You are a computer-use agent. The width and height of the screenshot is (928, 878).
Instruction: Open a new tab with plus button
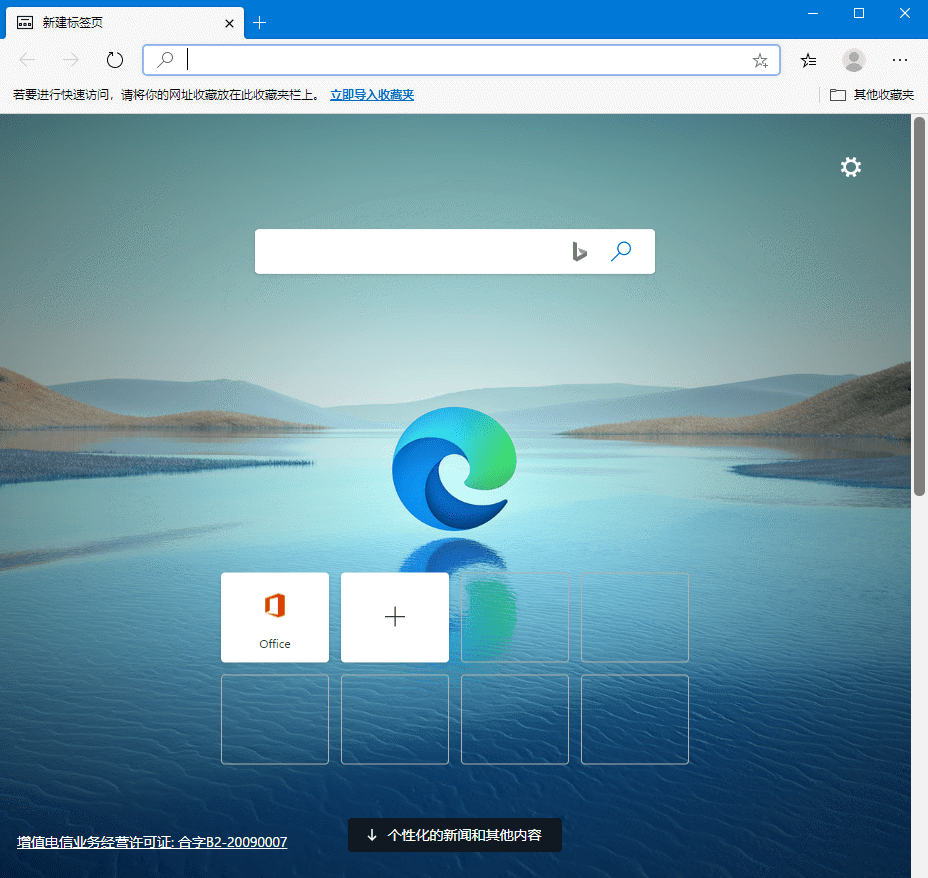tap(260, 22)
